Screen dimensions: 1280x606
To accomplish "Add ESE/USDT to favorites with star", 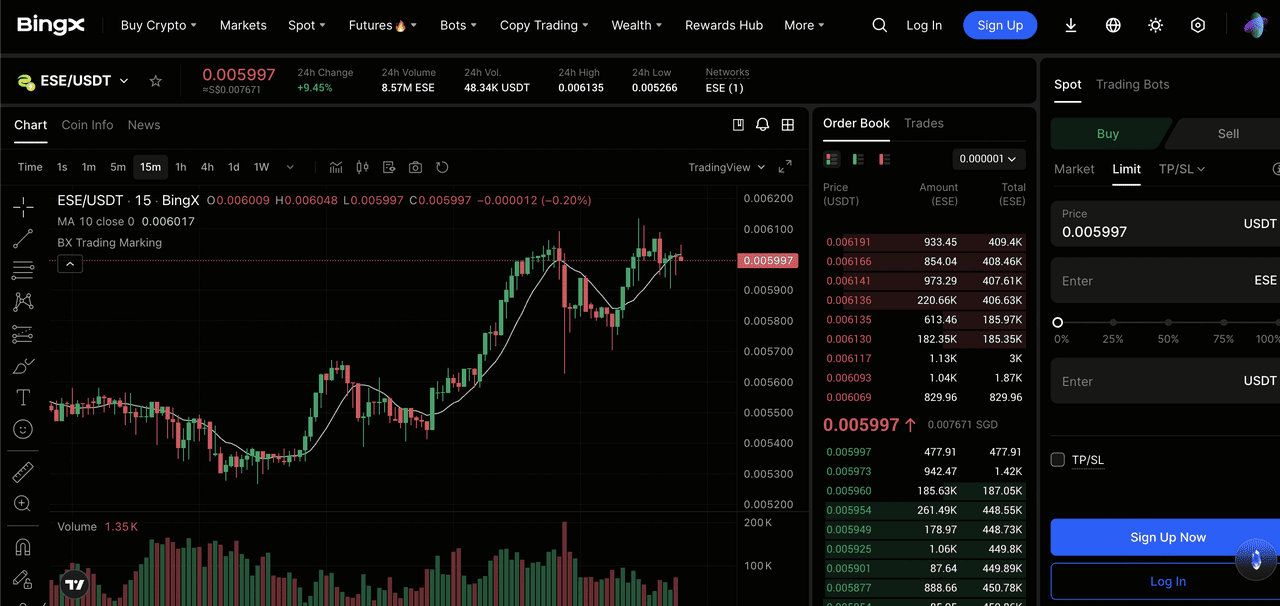I will 155,81.
